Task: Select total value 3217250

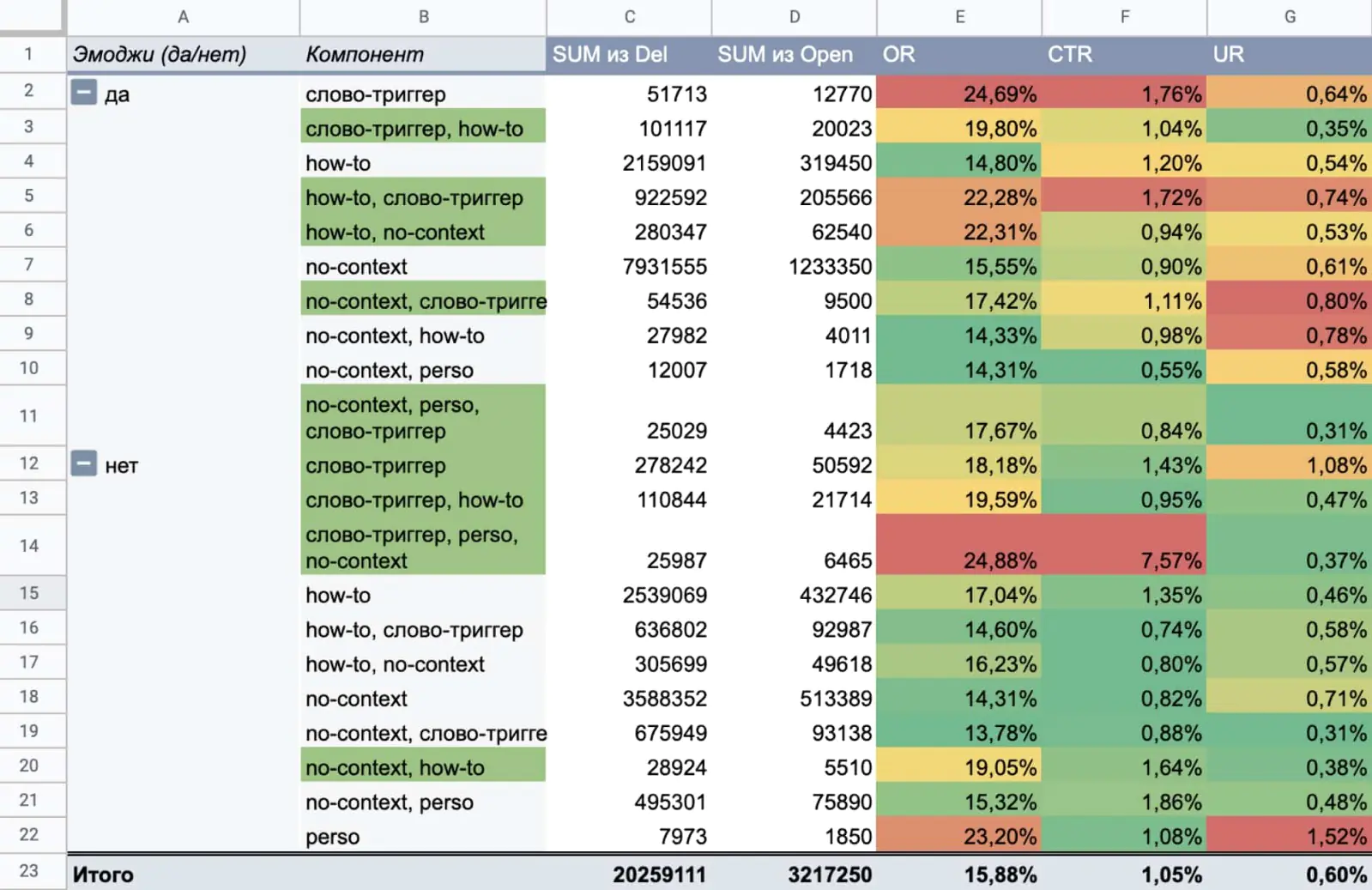Action: pos(795,874)
